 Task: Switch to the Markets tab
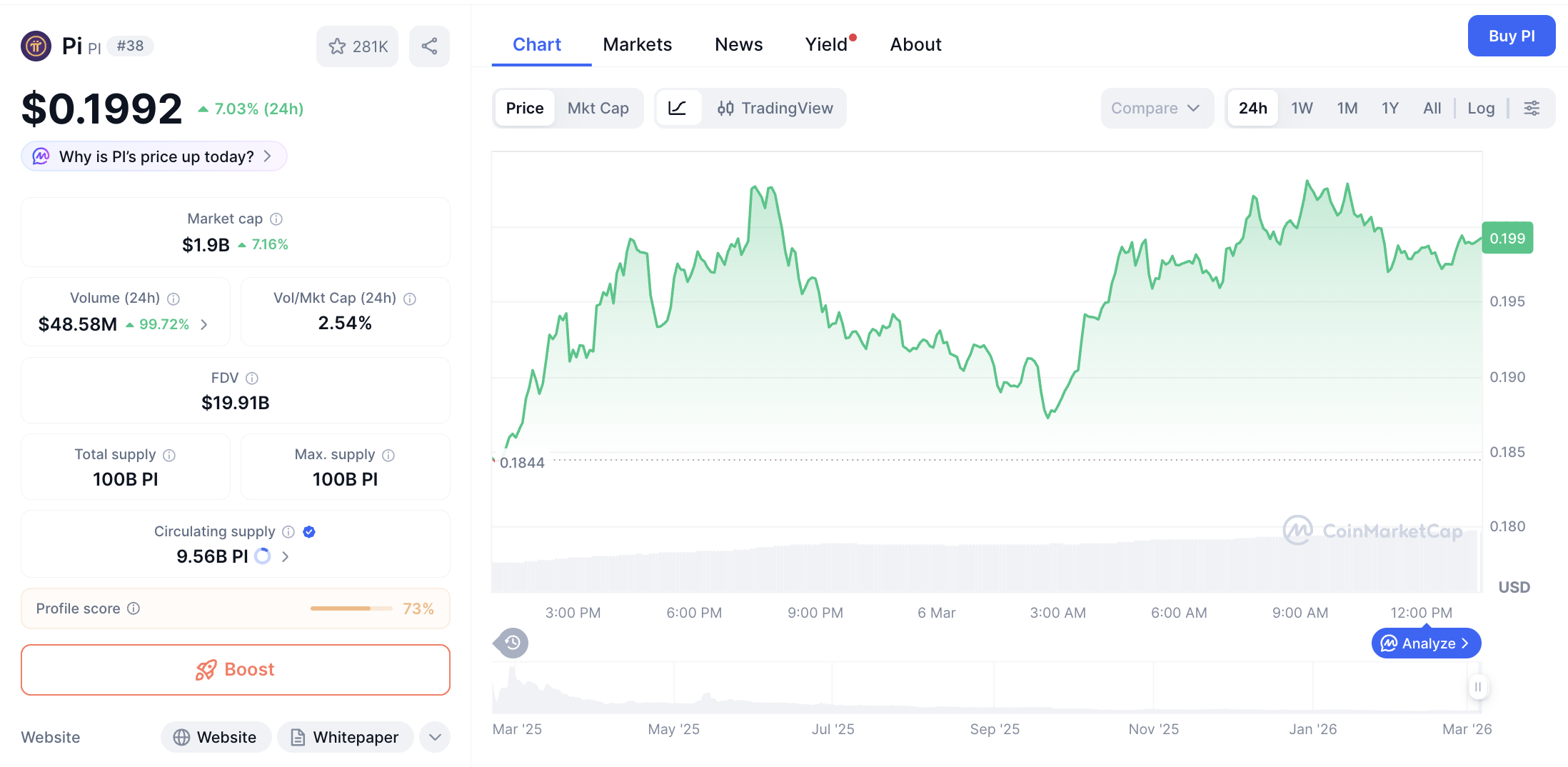coord(638,44)
